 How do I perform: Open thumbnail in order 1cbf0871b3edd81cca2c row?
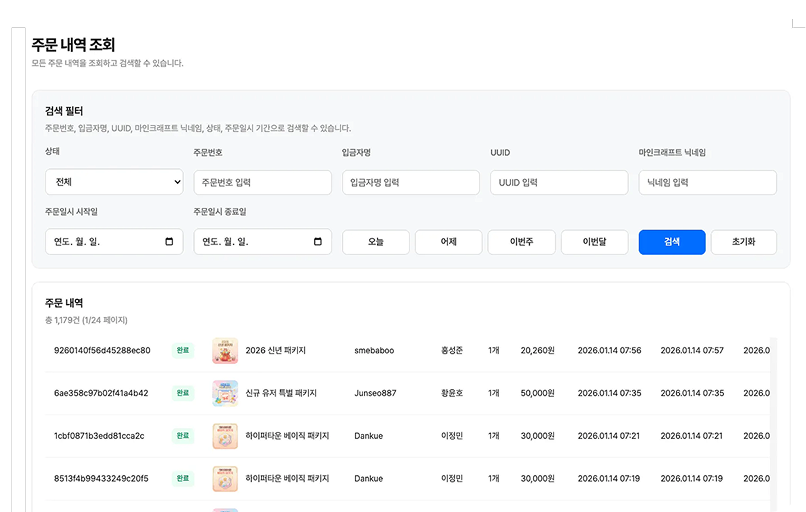pyautogui.click(x=225, y=436)
